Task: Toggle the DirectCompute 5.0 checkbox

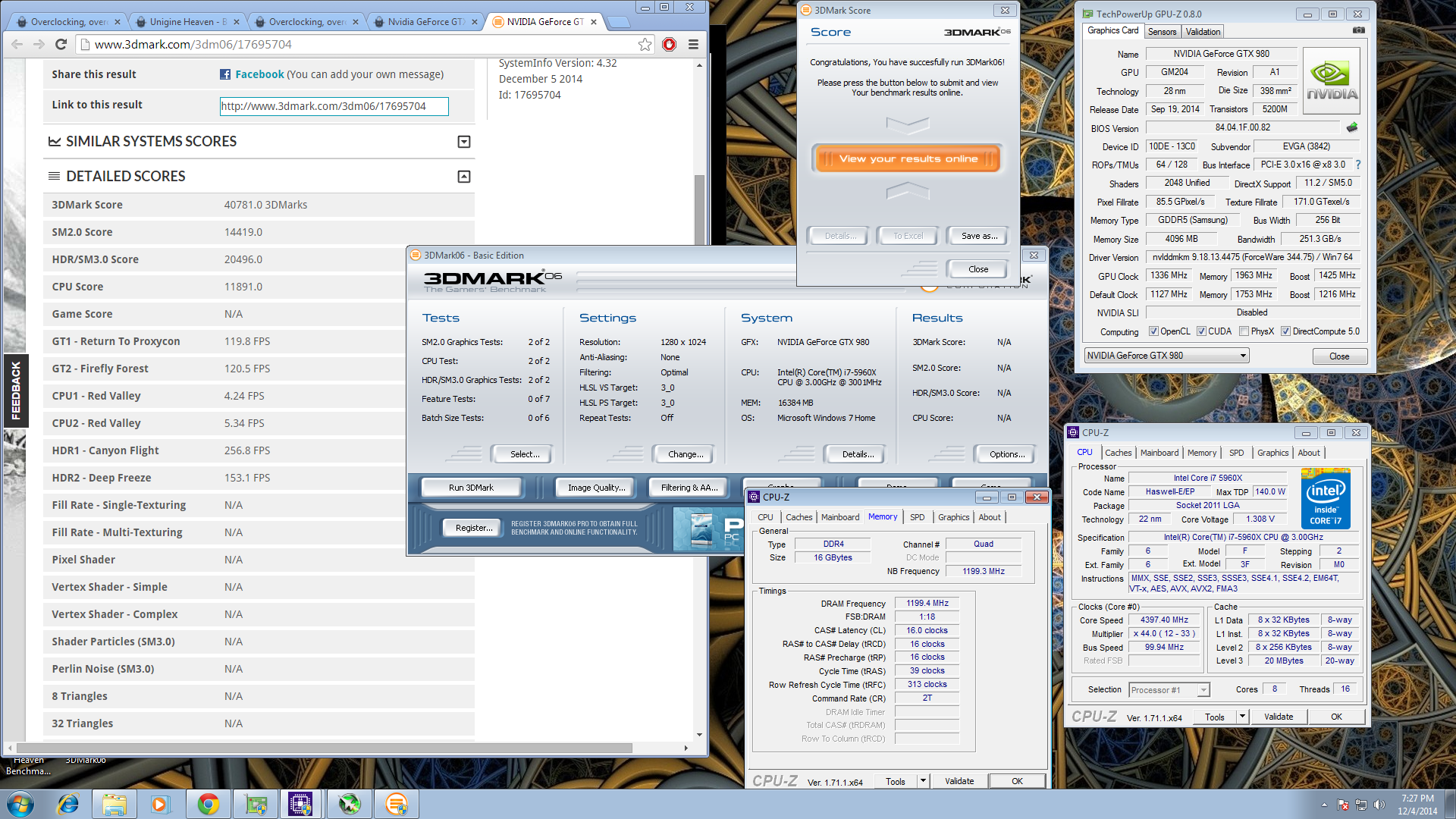Action: 1285,331
